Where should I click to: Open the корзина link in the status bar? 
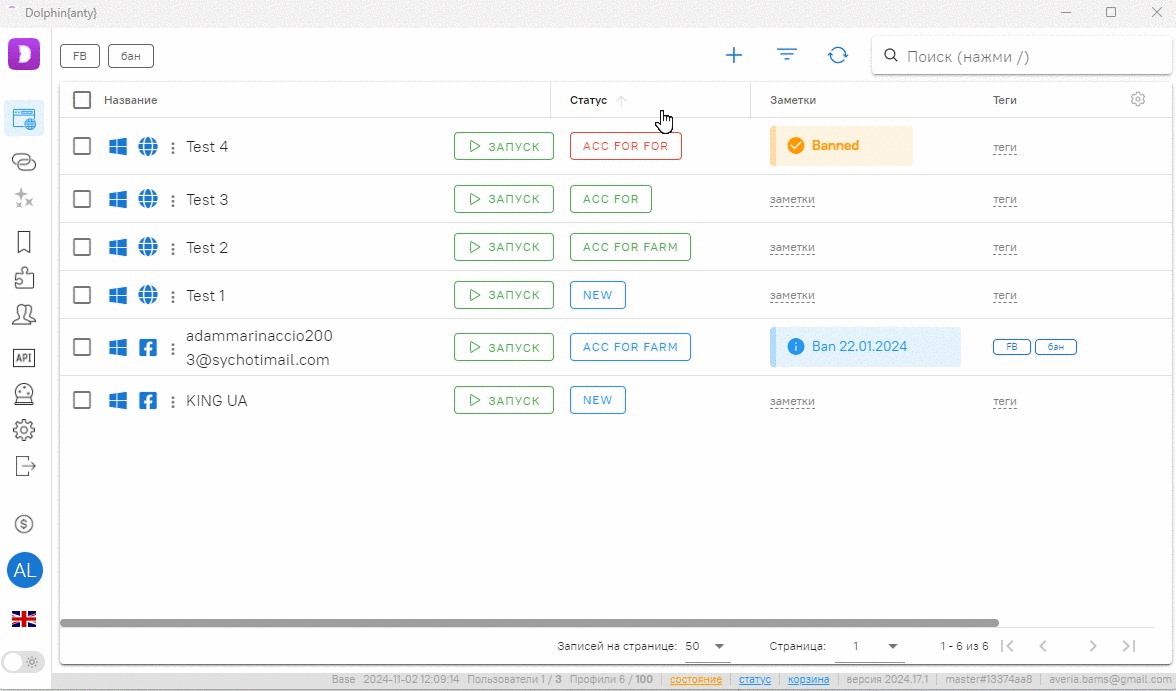point(808,679)
